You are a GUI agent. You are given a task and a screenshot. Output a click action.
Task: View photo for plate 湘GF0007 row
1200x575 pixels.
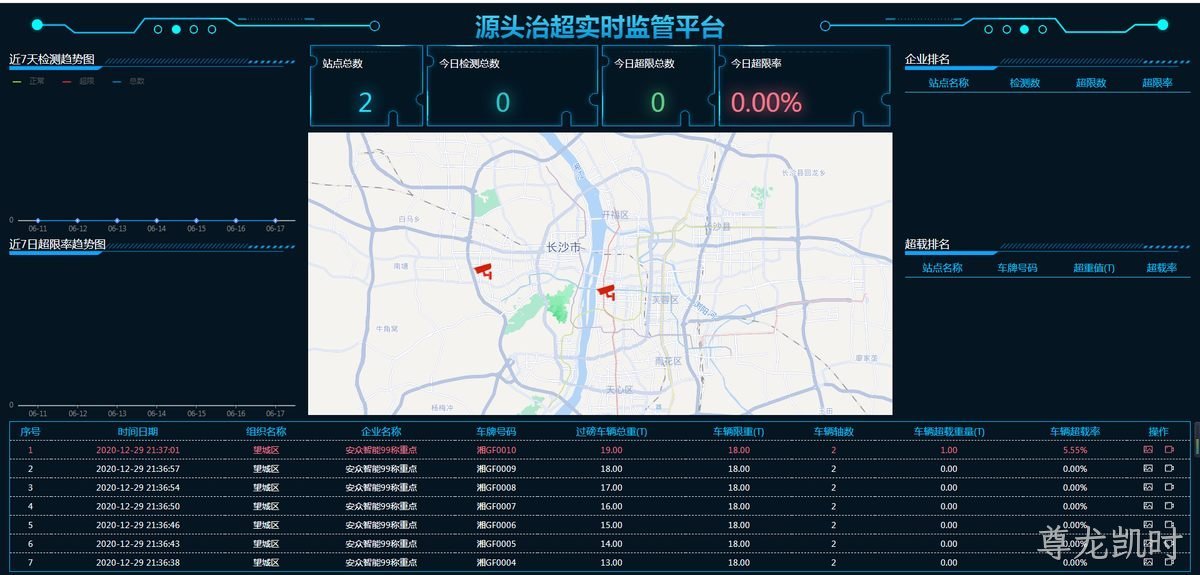(x=1148, y=506)
